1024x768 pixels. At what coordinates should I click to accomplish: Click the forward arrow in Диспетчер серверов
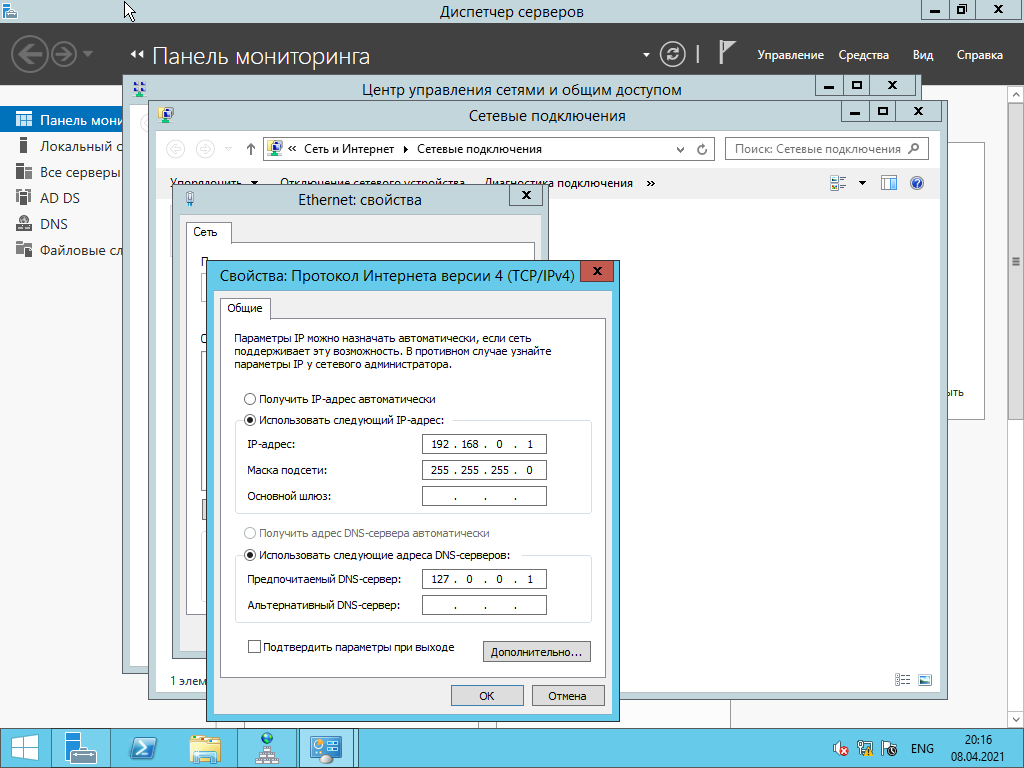64,54
